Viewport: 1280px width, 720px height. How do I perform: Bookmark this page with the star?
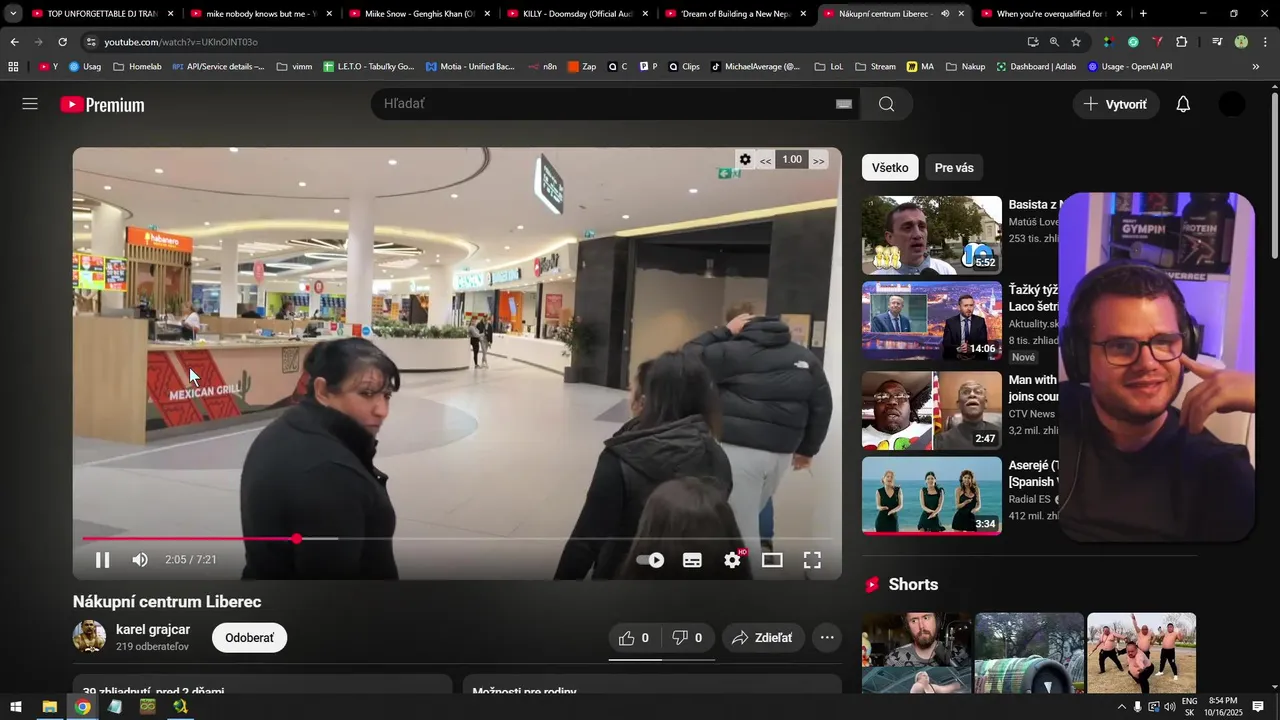tap(1076, 42)
